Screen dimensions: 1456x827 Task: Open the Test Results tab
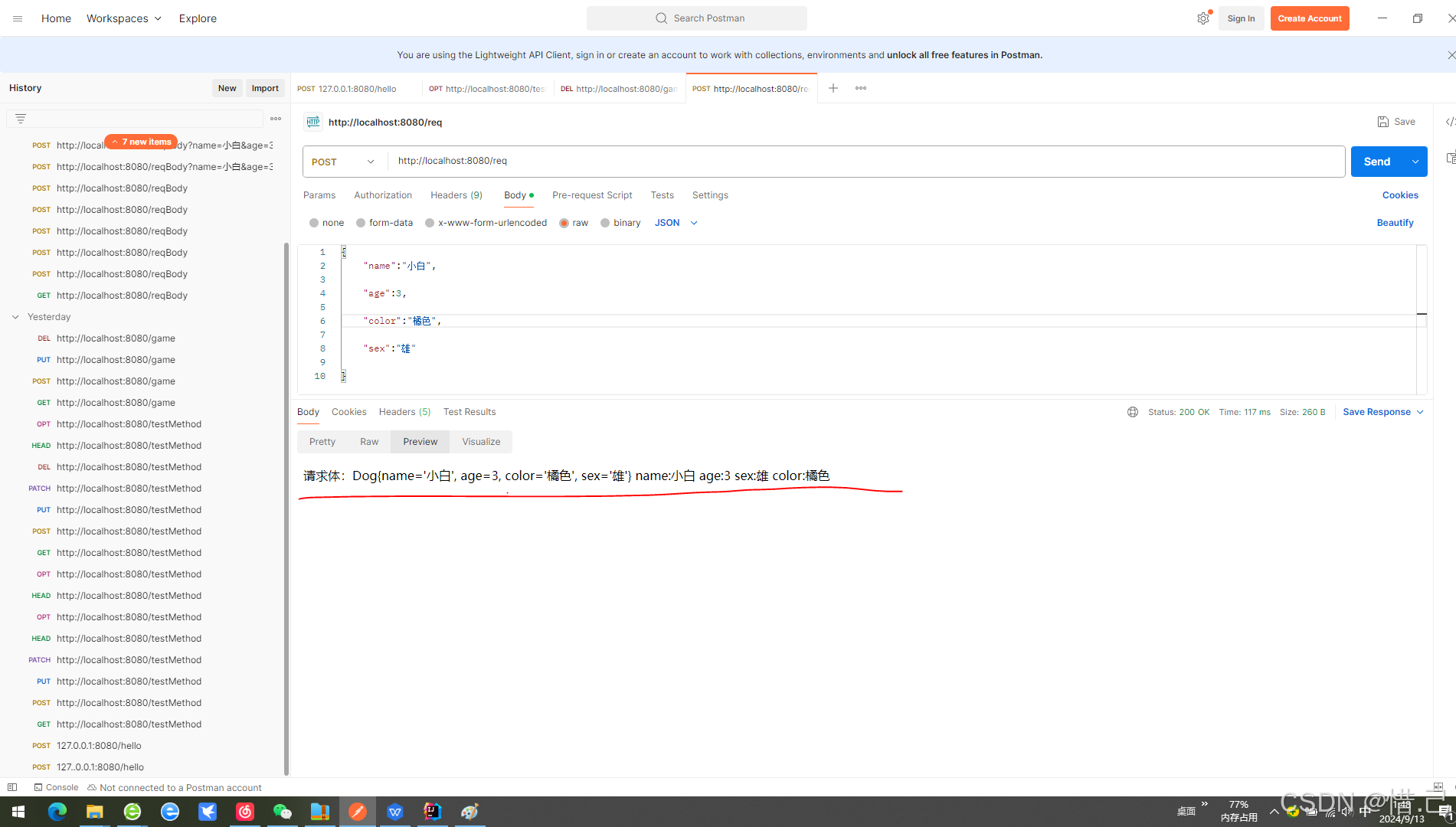(470, 412)
